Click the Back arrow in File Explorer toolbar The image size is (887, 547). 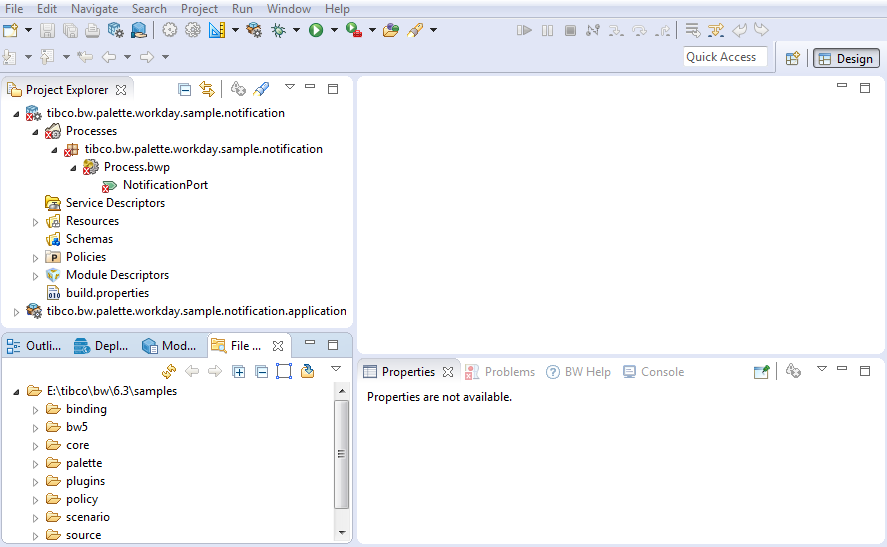(x=192, y=371)
